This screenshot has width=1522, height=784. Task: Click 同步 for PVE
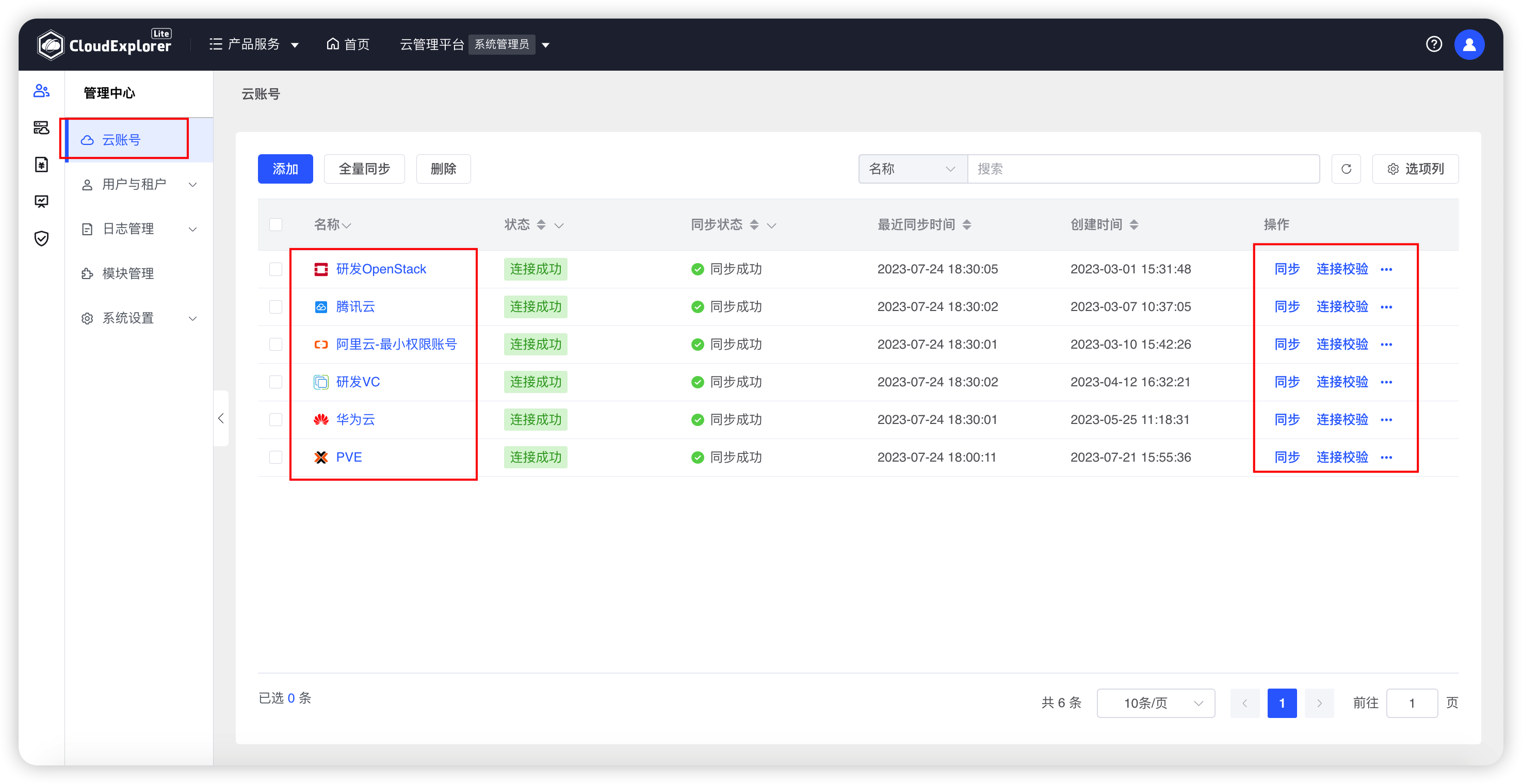click(1287, 458)
